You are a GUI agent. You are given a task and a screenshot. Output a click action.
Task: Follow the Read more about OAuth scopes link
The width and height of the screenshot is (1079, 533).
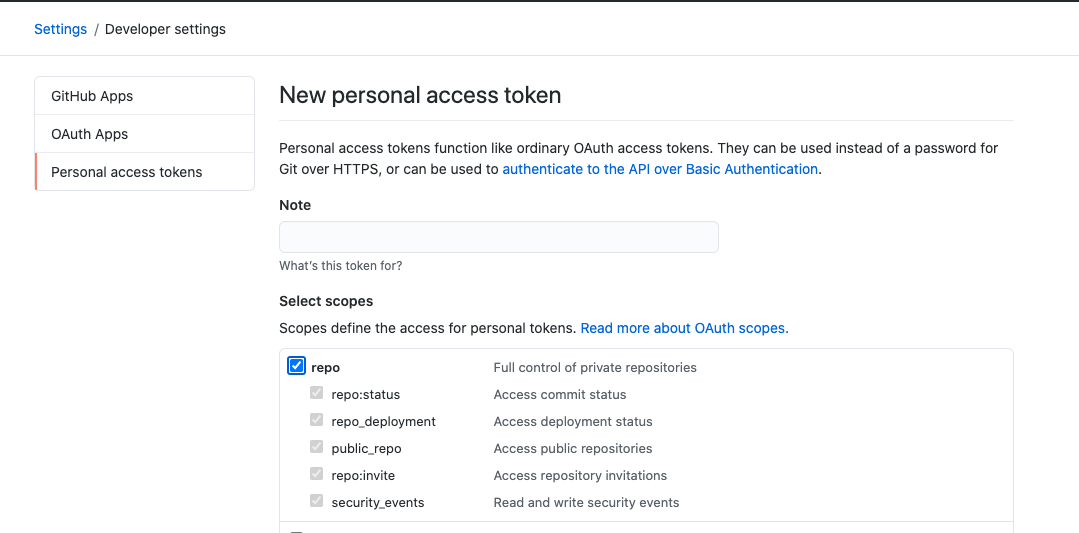click(x=682, y=328)
